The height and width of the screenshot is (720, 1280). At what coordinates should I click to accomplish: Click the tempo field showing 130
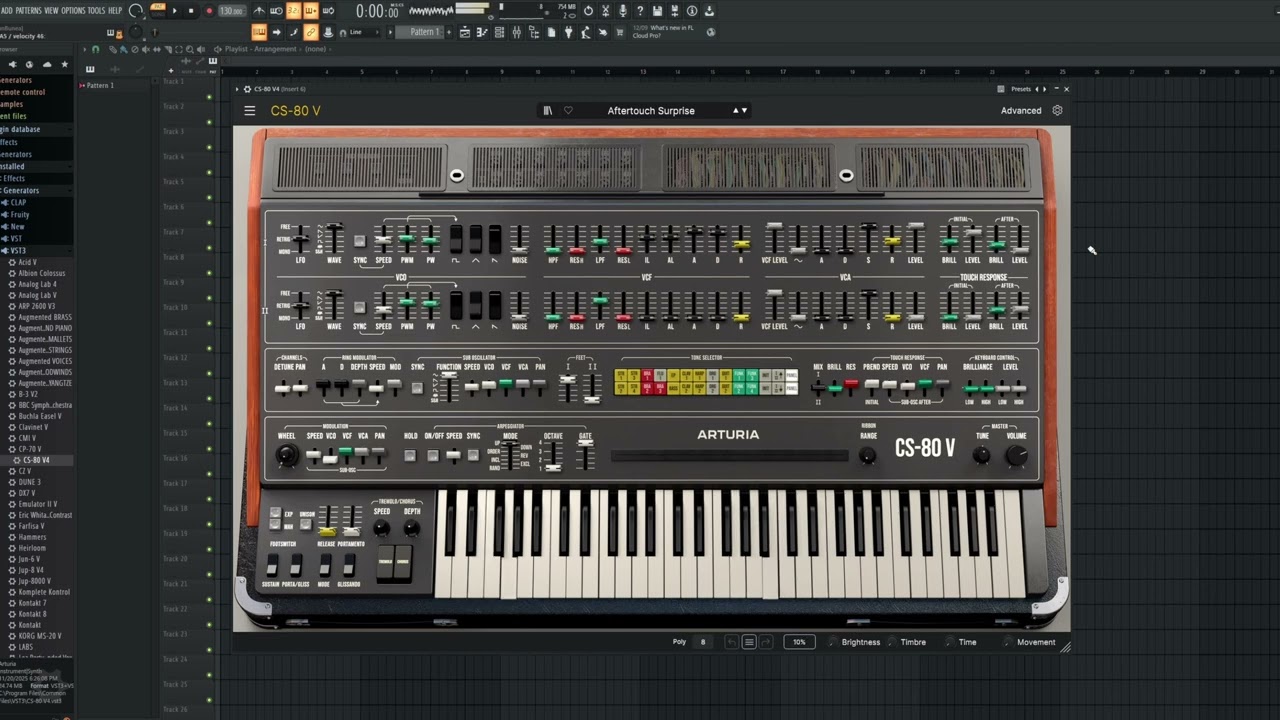tap(232, 11)
